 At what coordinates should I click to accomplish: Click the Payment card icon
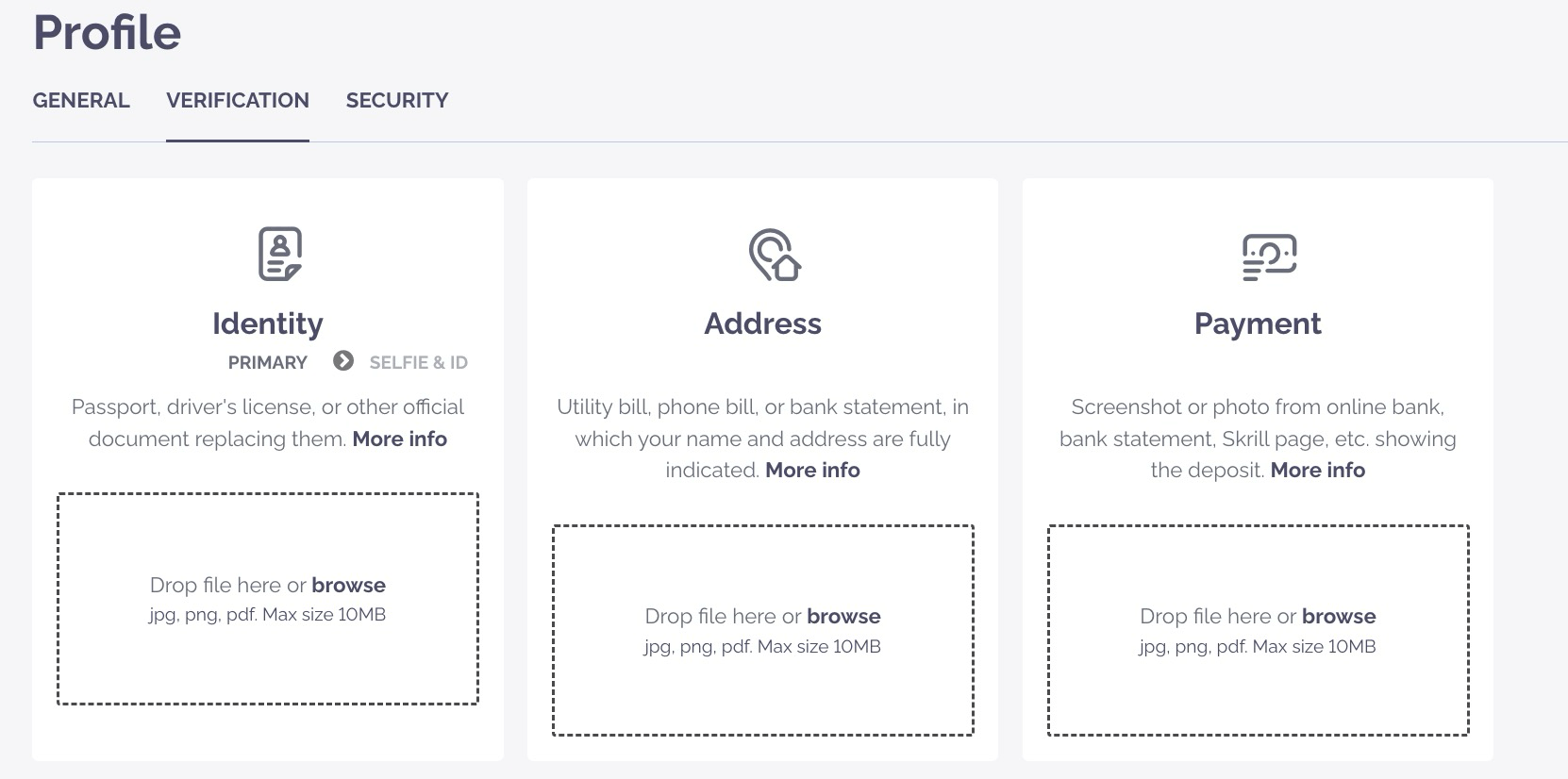(1269, 257)
